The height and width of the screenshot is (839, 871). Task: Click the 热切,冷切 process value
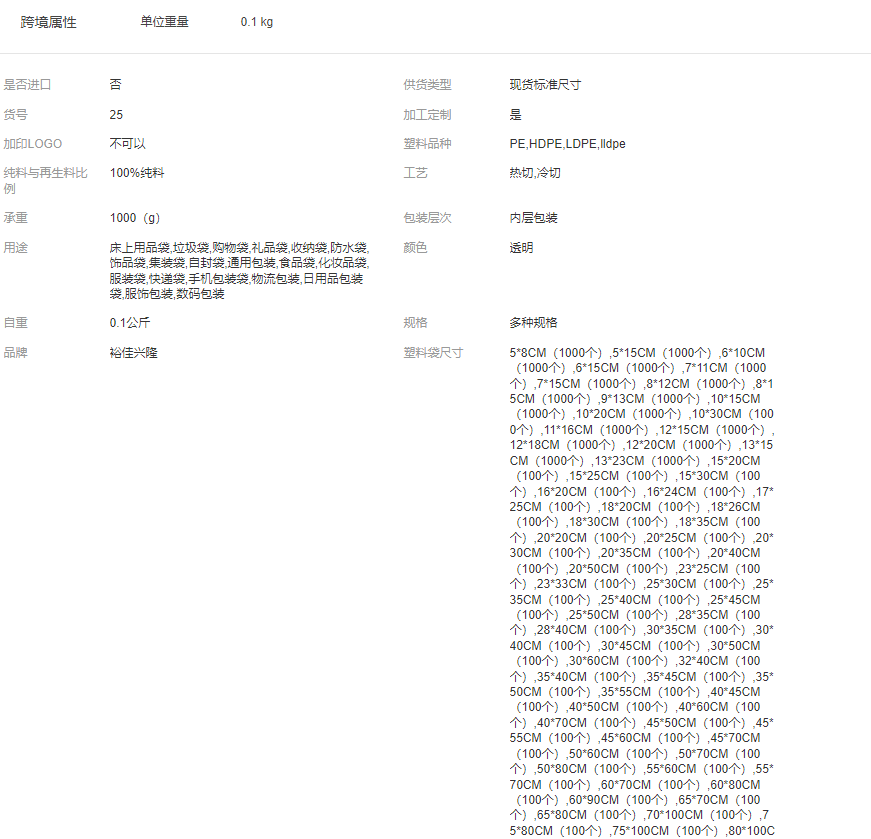pos(535,173)
